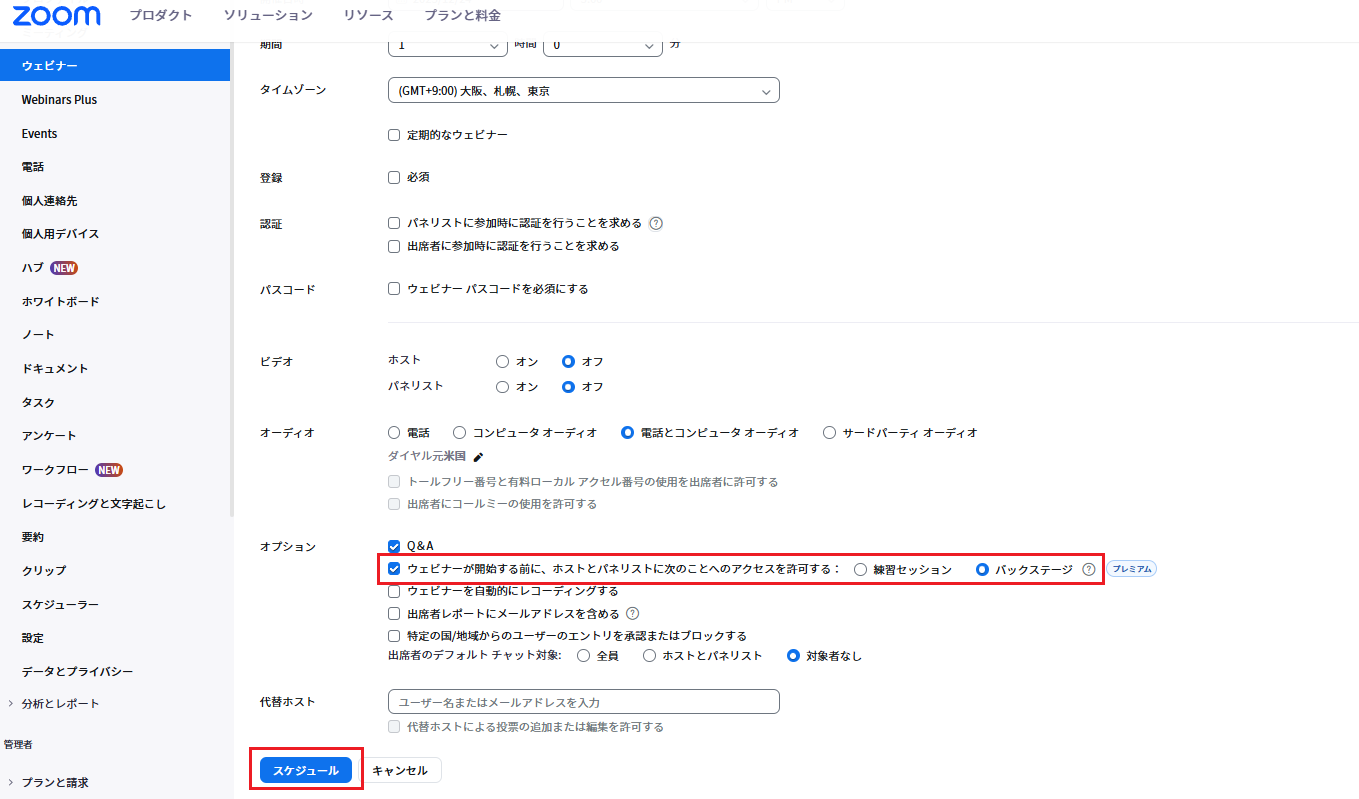Click the NEW badge next to ワークフロー

tap(109, 470)
